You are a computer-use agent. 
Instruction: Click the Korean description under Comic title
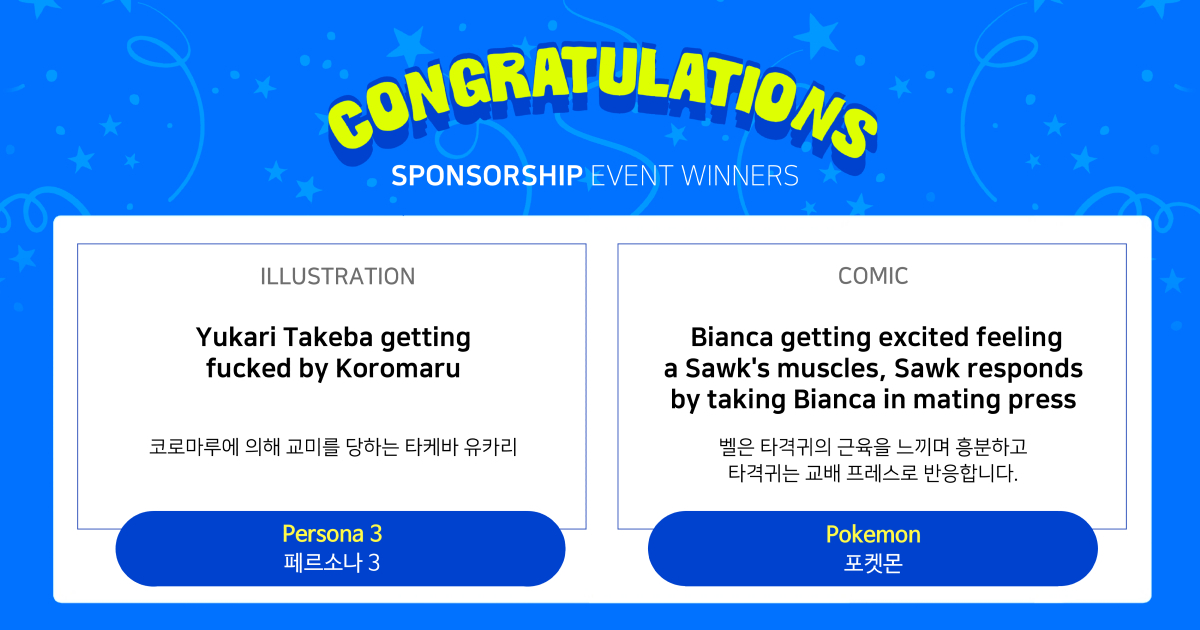point(873,459)
